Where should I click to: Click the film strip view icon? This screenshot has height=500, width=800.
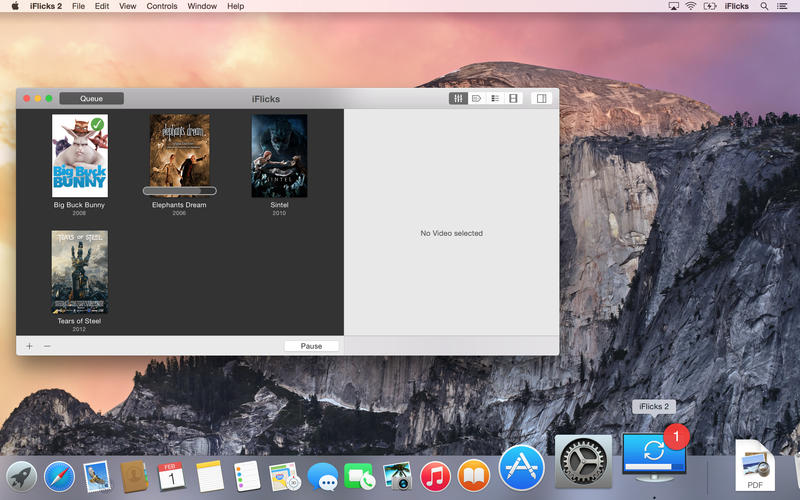pos(513,99)
